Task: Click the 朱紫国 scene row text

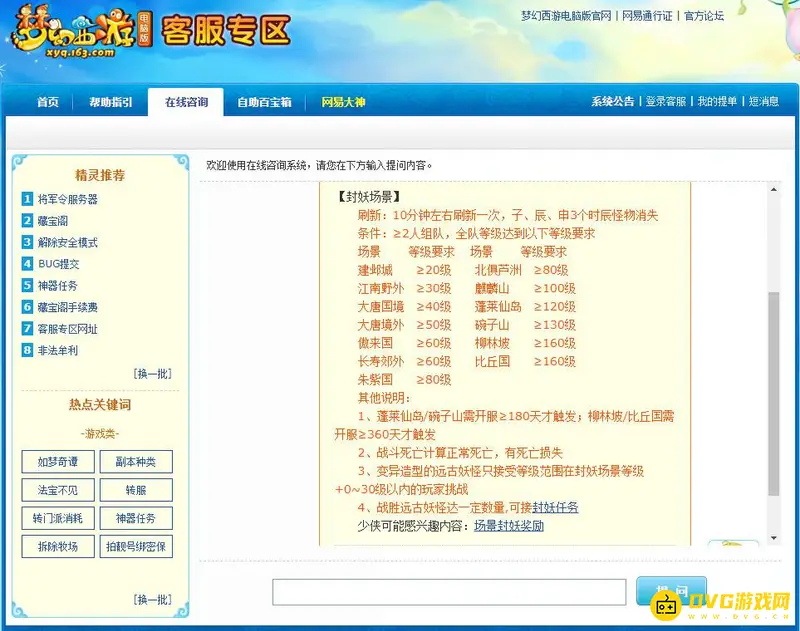Action: pyautogui.click(x=375, y=380)
